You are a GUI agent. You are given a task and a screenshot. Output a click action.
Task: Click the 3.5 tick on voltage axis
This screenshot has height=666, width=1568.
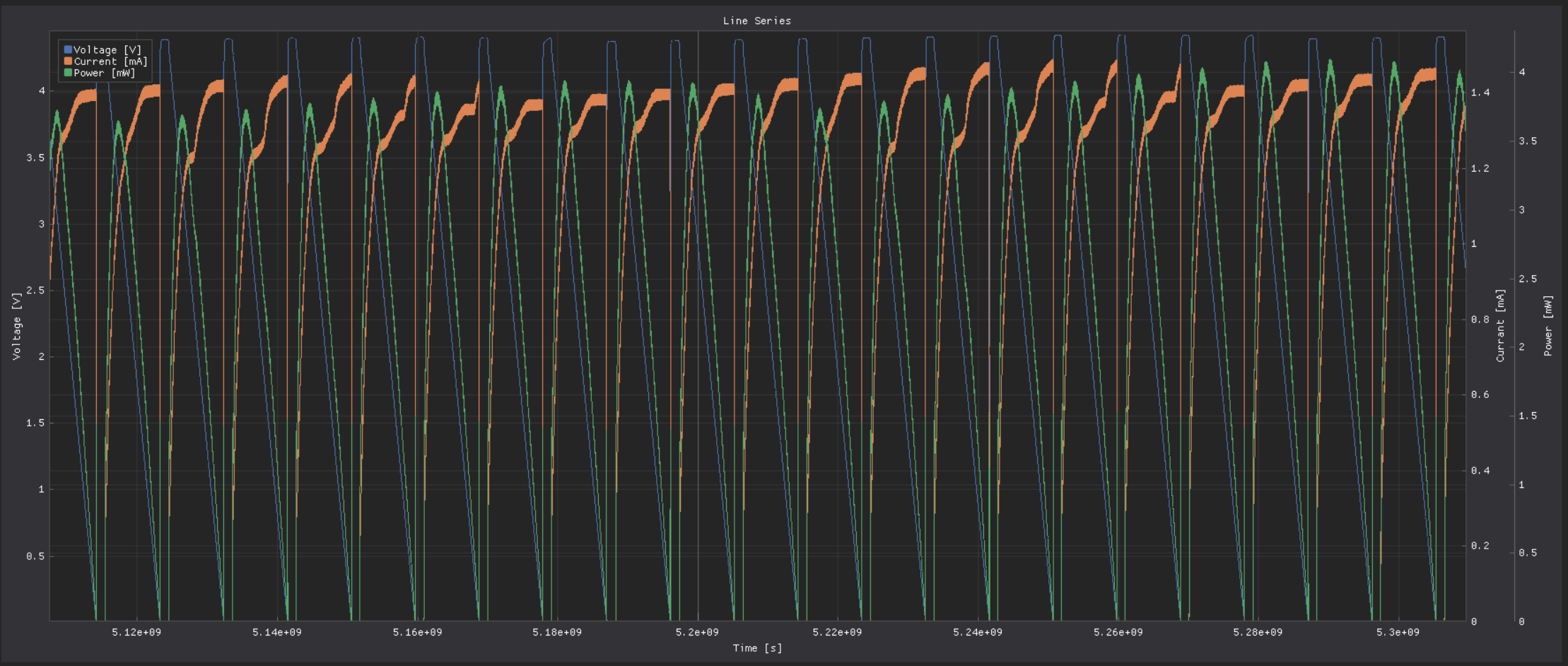tap(35, 158)
